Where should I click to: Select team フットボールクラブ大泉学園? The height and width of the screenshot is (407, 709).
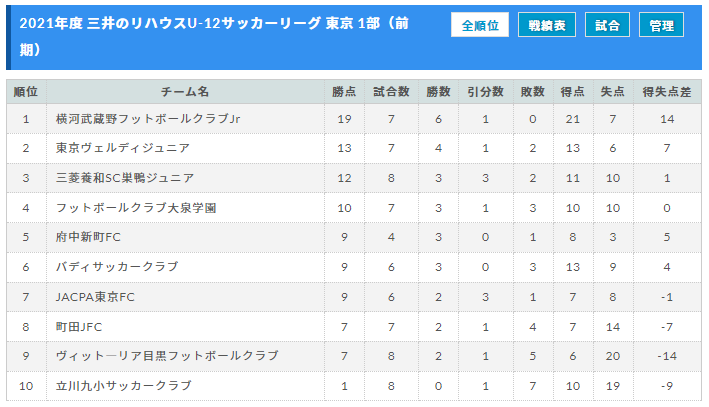coord(136,208)
